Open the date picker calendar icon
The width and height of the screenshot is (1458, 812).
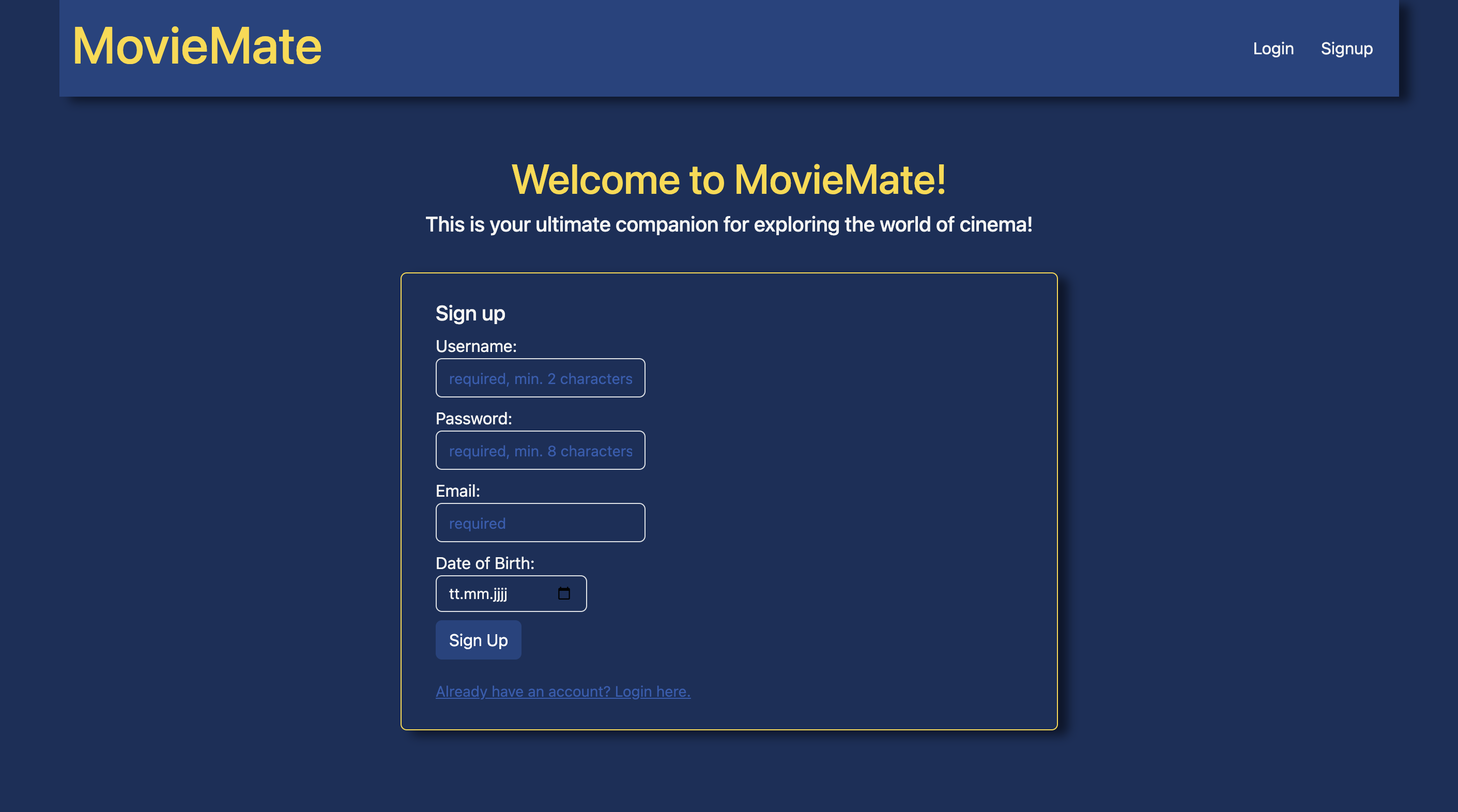coord(564,593)
